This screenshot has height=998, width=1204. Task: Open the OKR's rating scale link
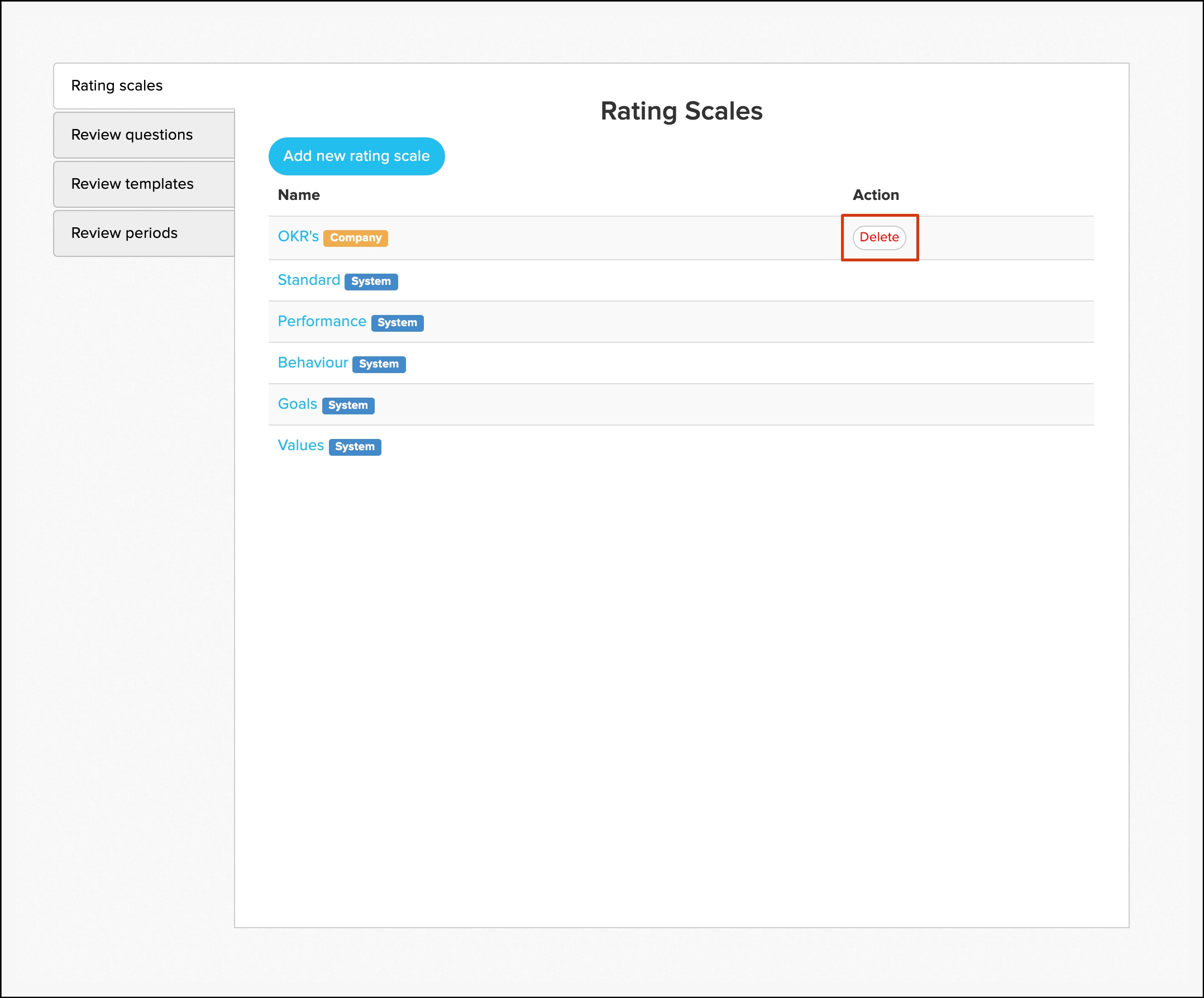pos(298,236)
